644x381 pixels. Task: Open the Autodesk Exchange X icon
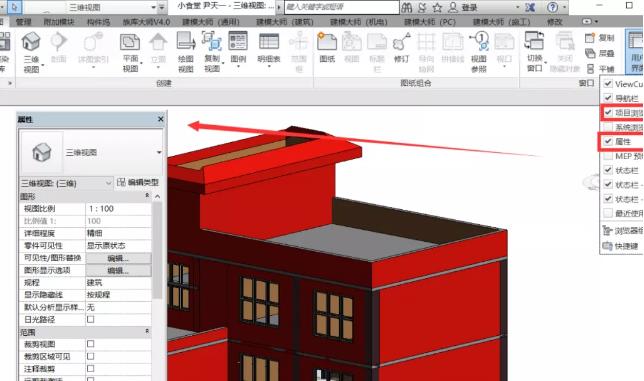point(530,7)
